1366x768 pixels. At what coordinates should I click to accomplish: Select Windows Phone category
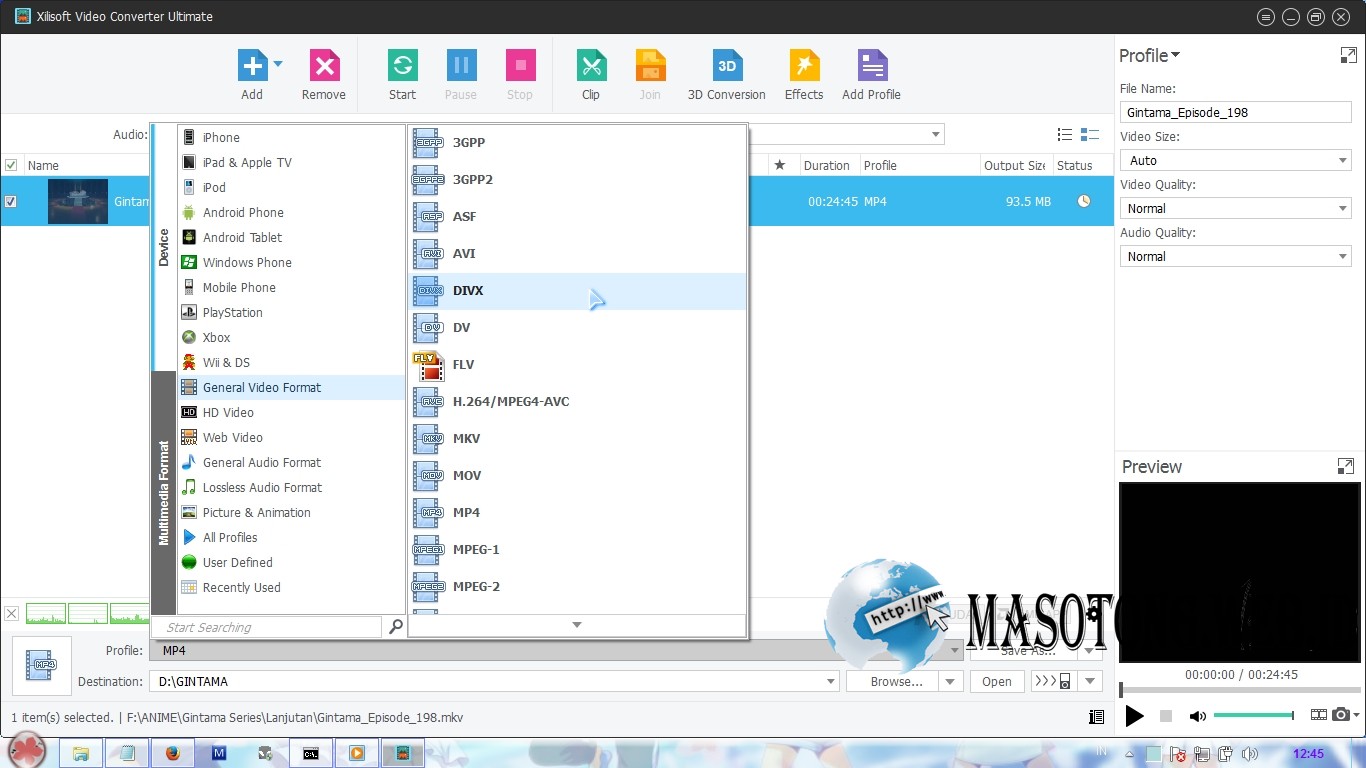[291, 262]
